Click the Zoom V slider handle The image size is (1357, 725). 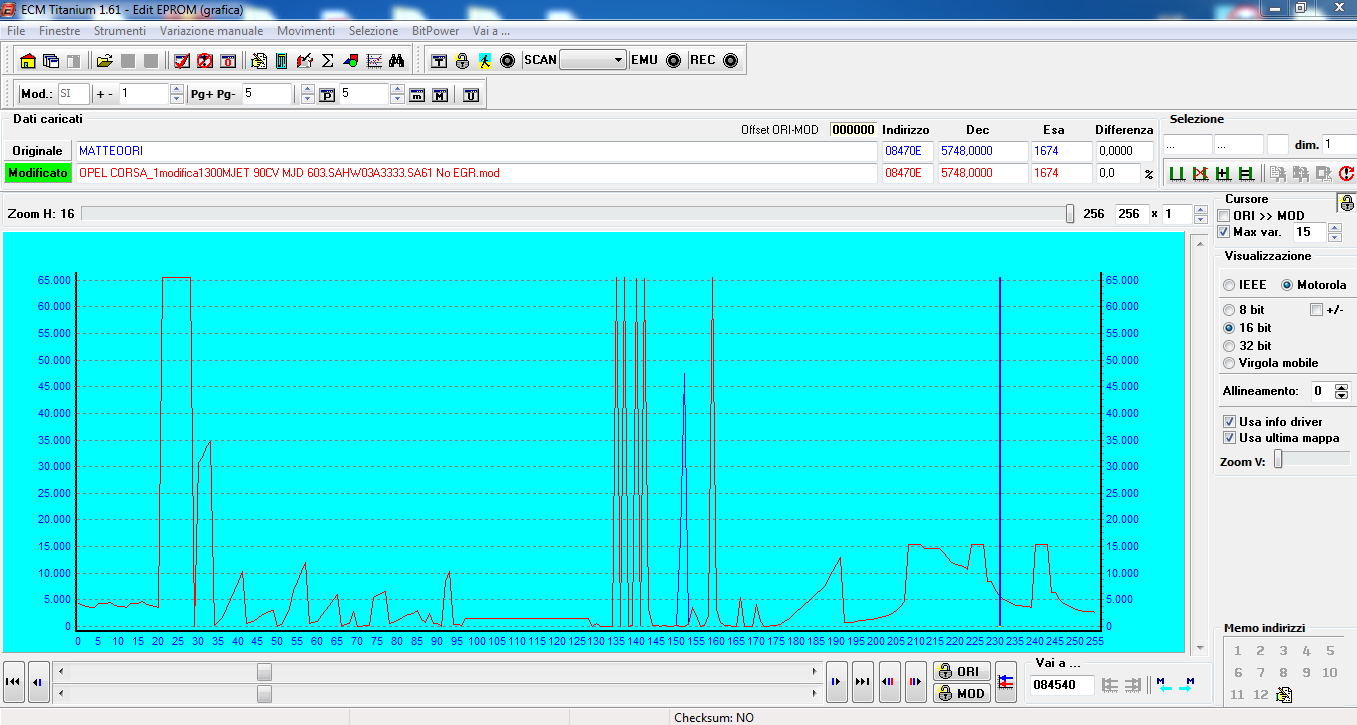tap(1277, 460)
